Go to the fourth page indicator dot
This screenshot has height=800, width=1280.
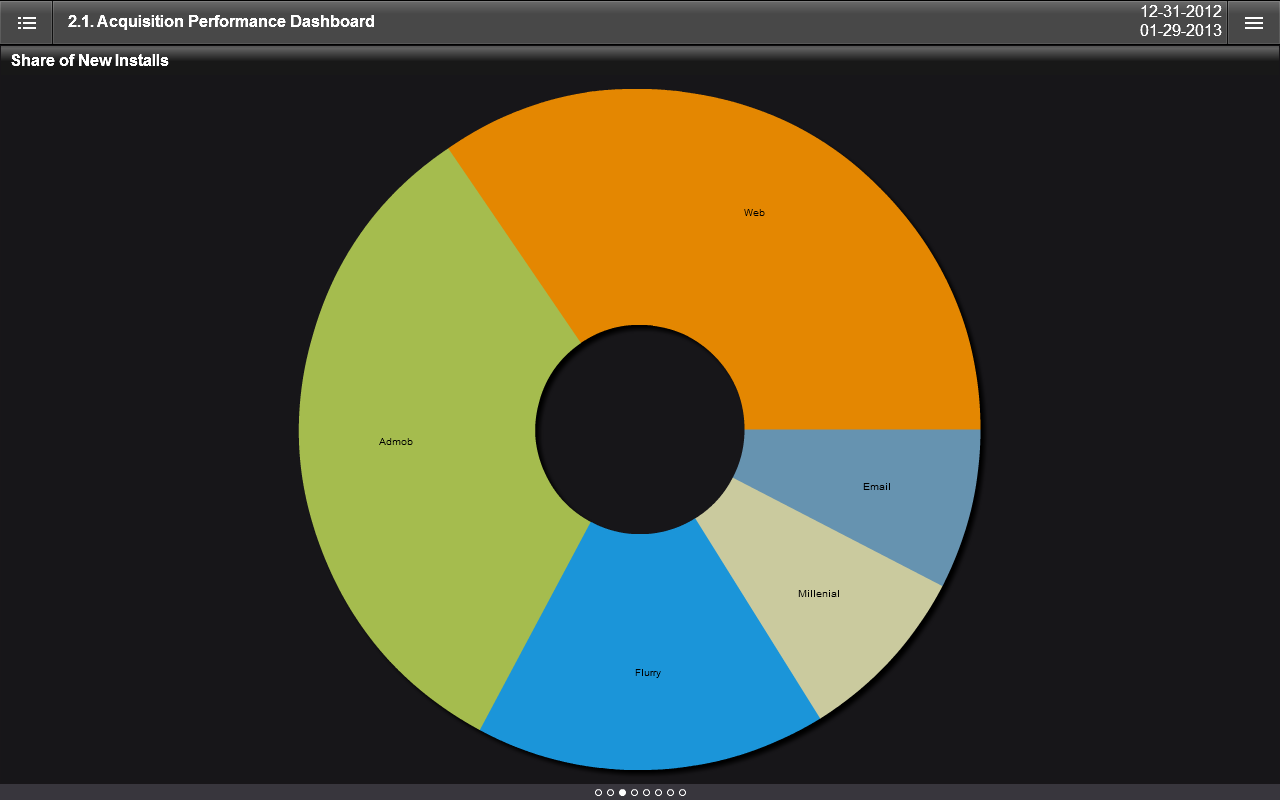point(634,792)
